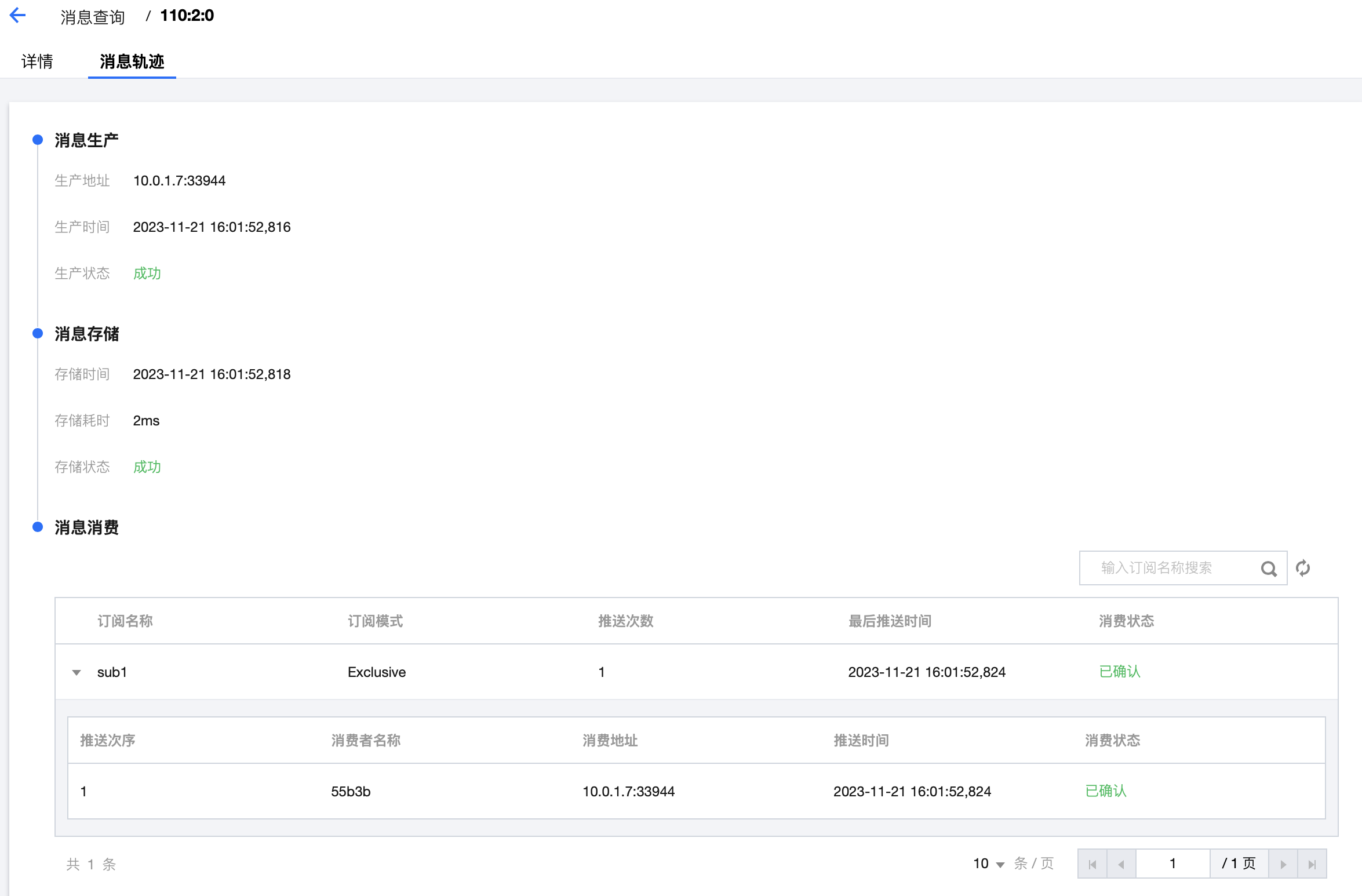Go to first page icon
Image resolution: width=1362 pixels, height=896 pixels.
coord(1092,864)
